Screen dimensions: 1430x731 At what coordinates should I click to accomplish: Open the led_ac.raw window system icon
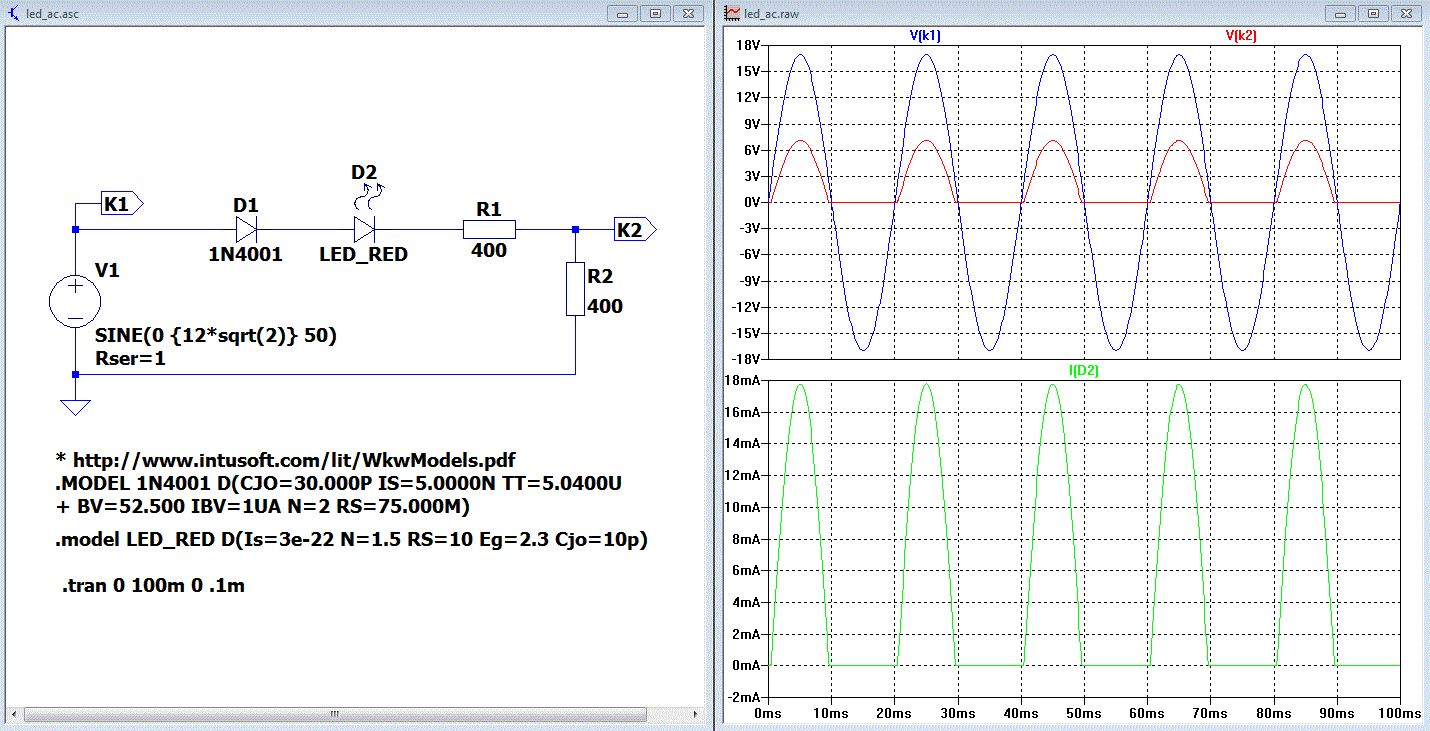click(732, 13)
